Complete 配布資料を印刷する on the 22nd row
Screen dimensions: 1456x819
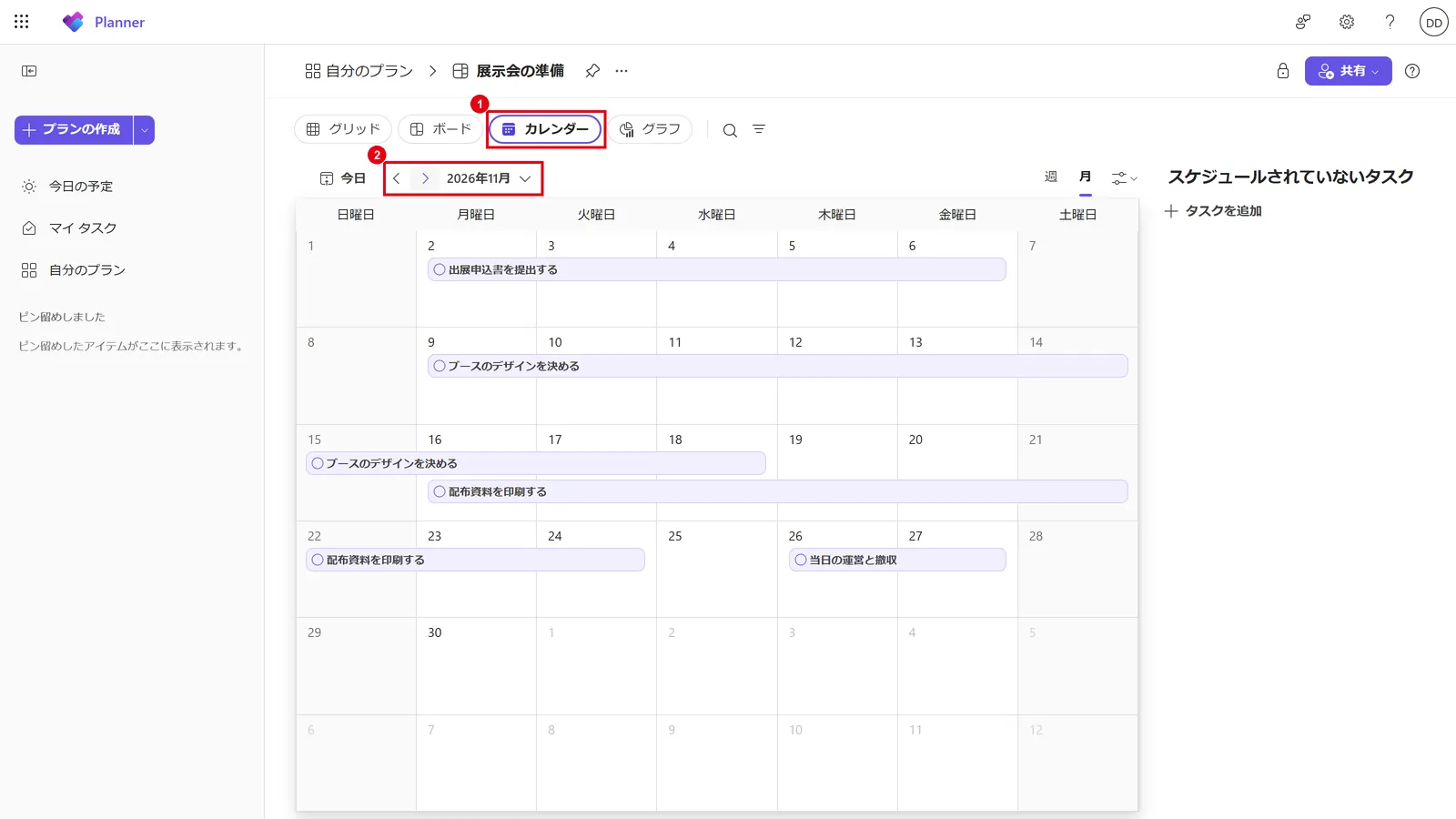tap(318, 560)
